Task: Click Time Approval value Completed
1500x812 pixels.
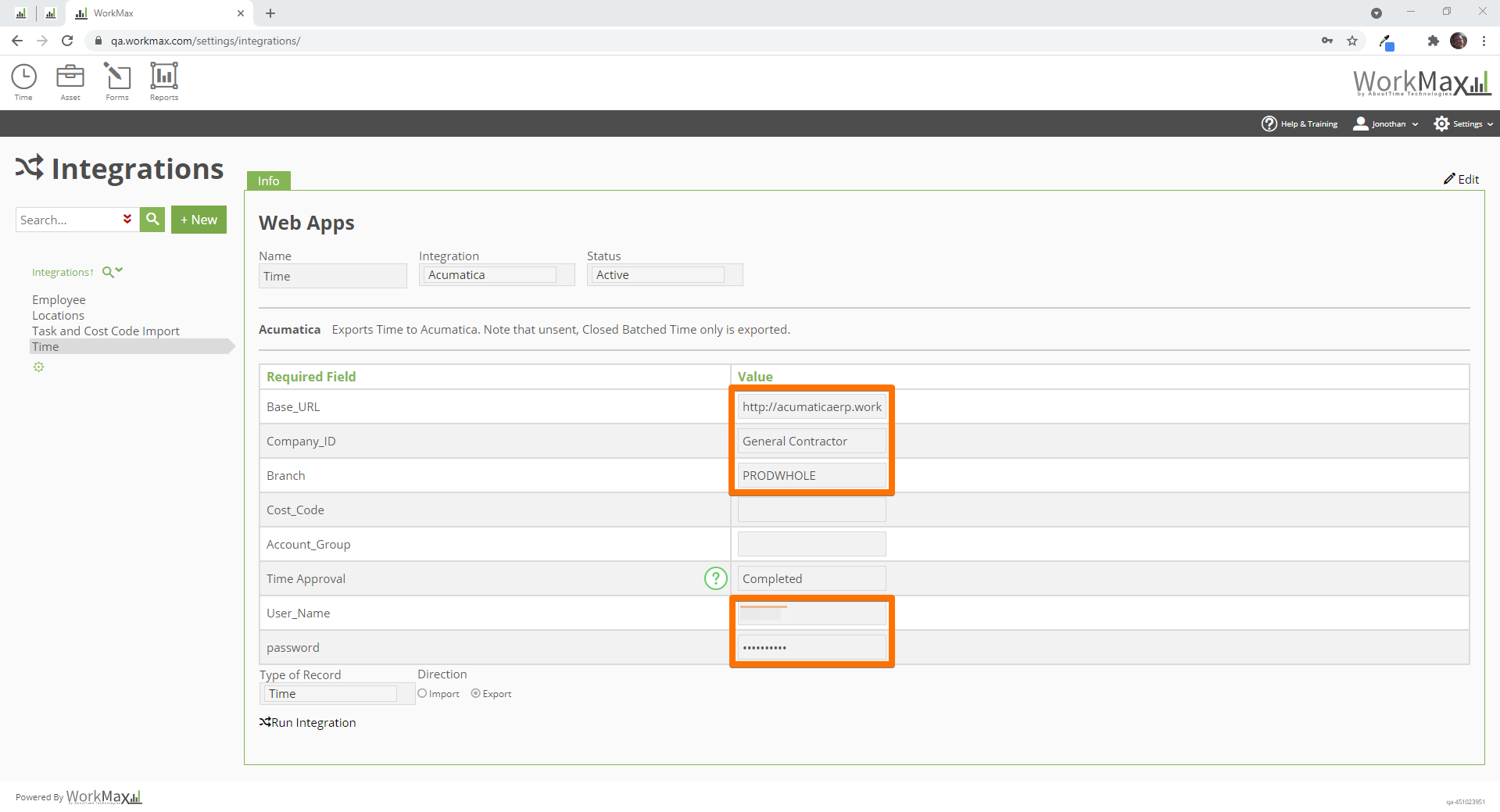Action: click(x=811, y=578)
